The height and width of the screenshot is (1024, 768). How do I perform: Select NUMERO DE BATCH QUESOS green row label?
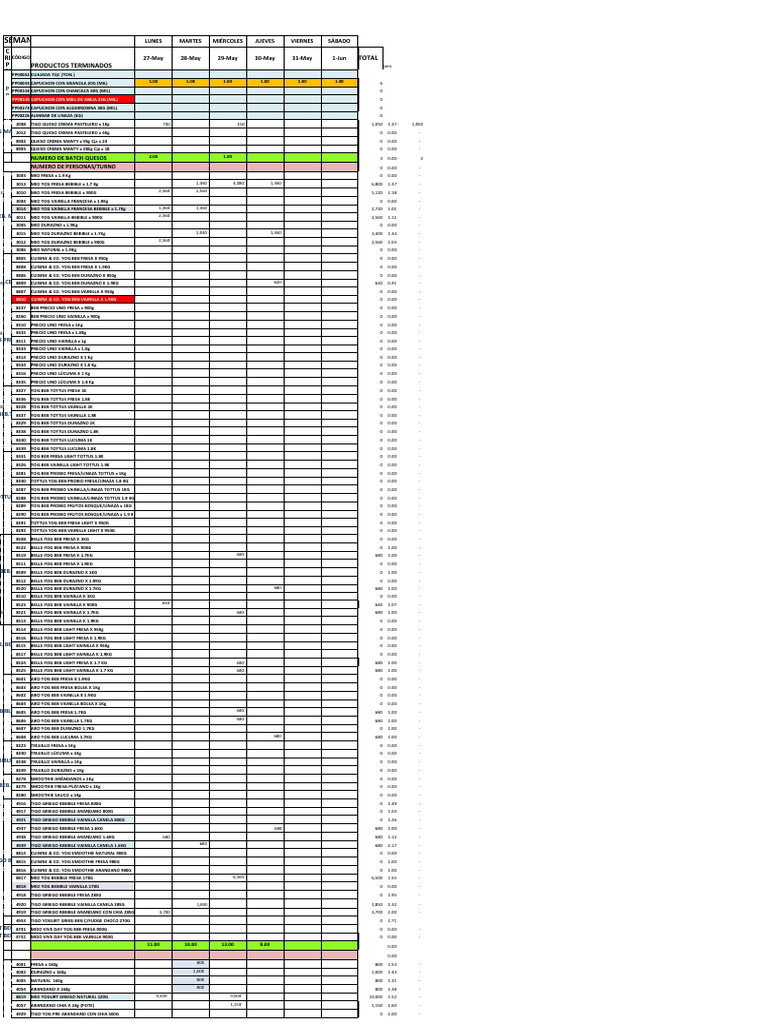82,158
